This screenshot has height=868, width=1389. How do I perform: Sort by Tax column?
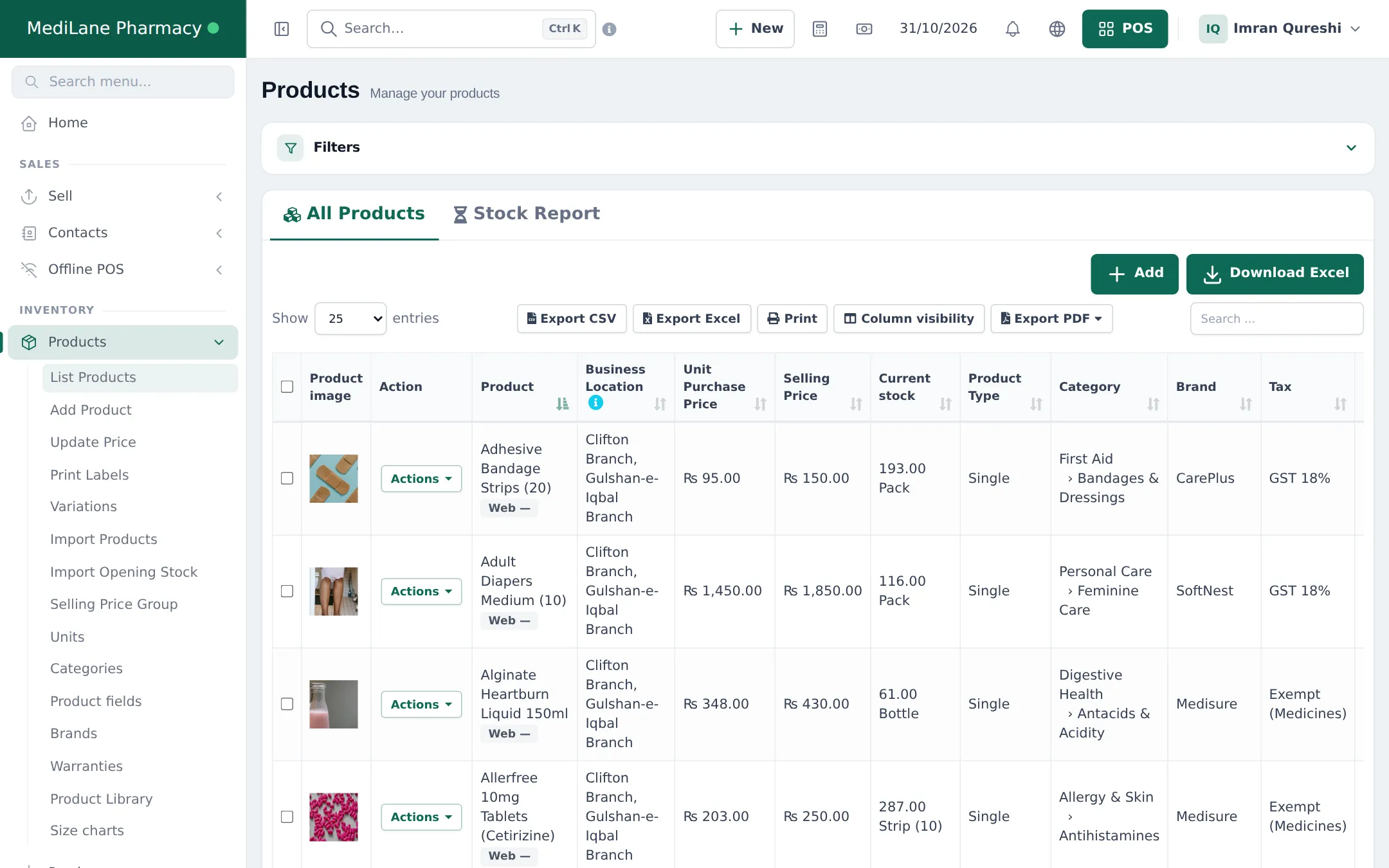pos(1340,404)
